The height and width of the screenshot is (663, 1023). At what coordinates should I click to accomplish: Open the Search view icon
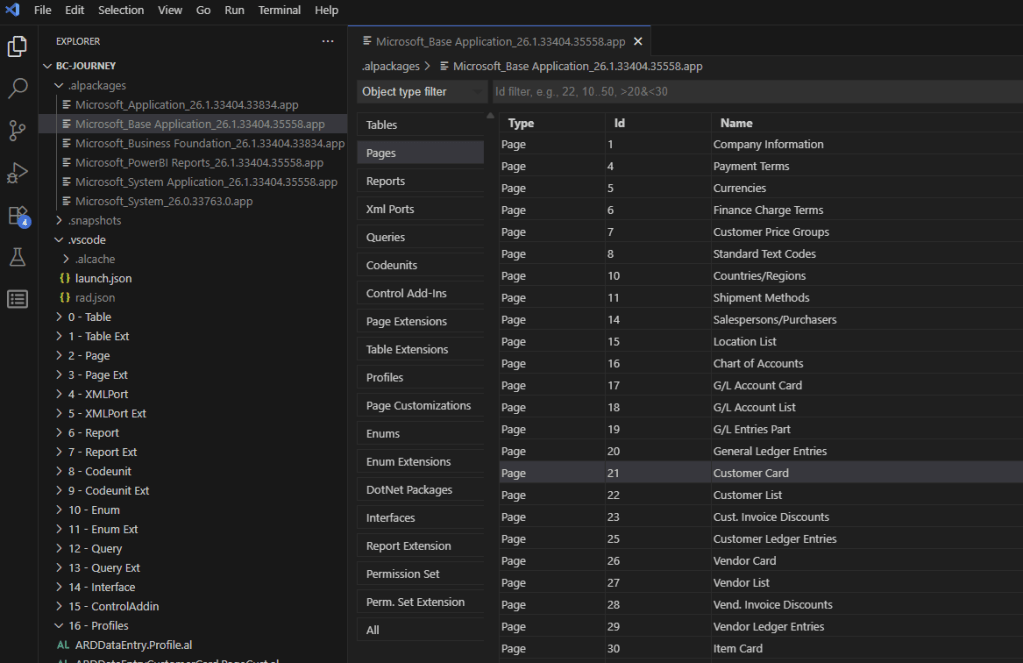17,89
